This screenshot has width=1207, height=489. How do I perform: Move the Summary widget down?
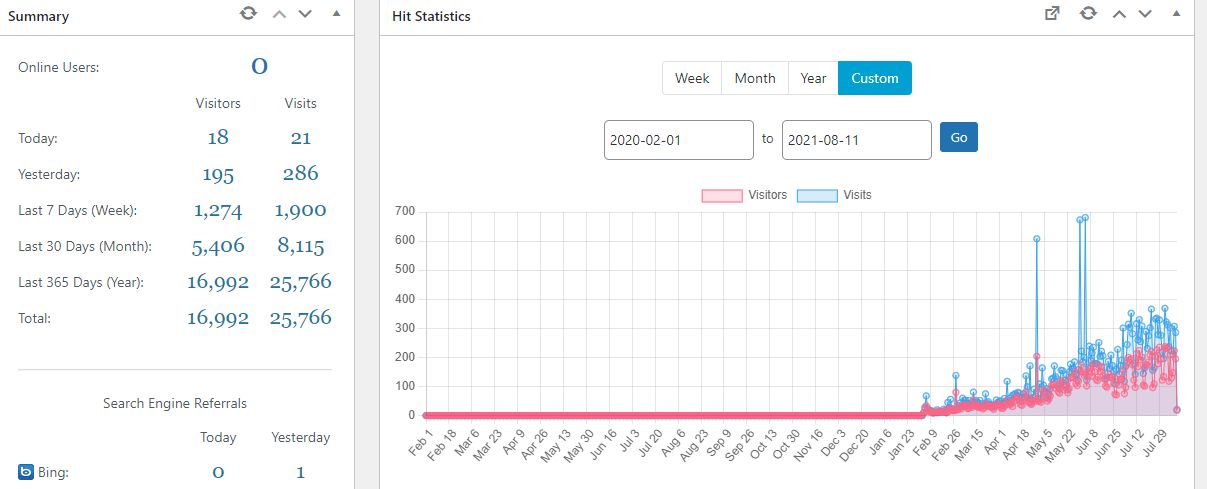(306, 14)
